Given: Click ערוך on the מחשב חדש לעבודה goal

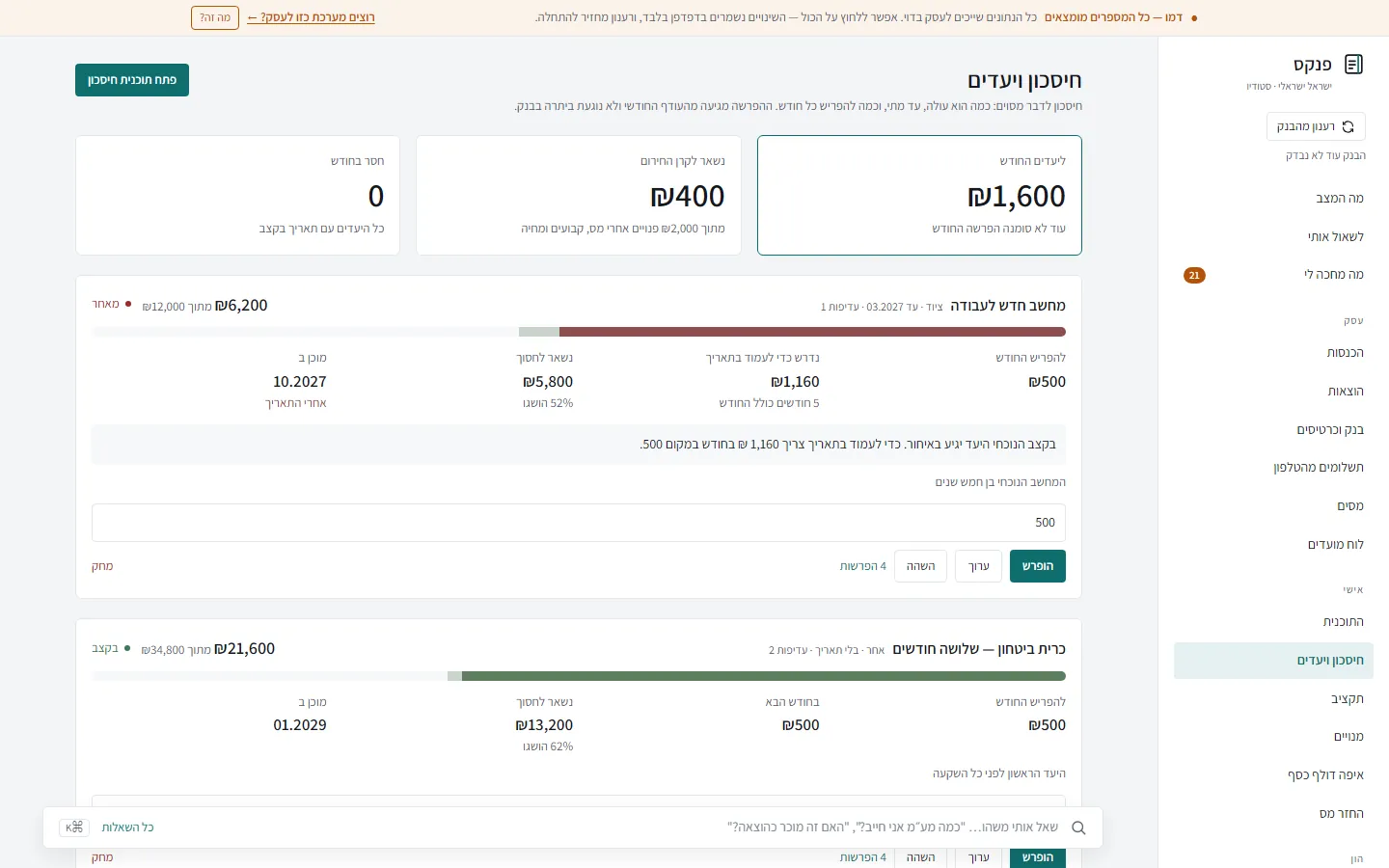Looking at the screenshot, I should tap(979, 566).
